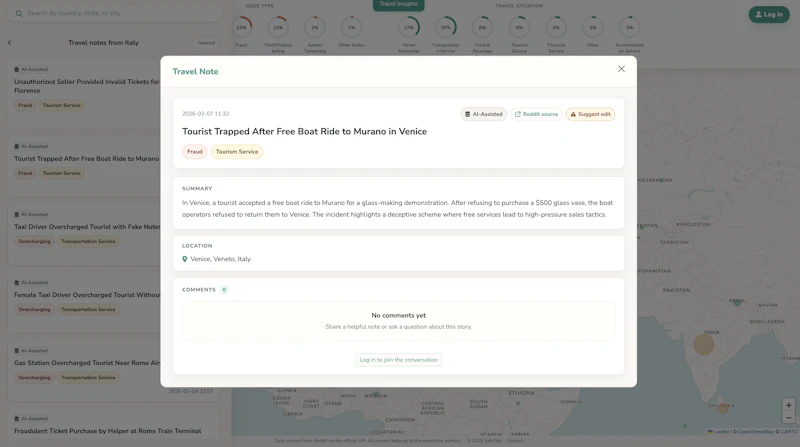Select the Fraud tag in the dialog
The width and height of the screenshot is (800, 447).
(195, 152)
